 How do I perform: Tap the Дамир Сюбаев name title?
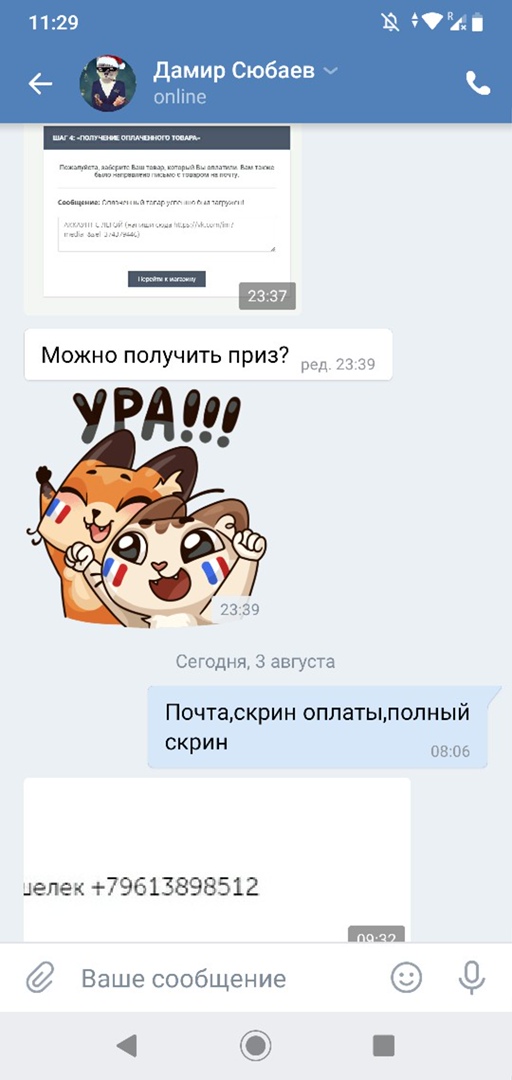[x=235, y=70]
